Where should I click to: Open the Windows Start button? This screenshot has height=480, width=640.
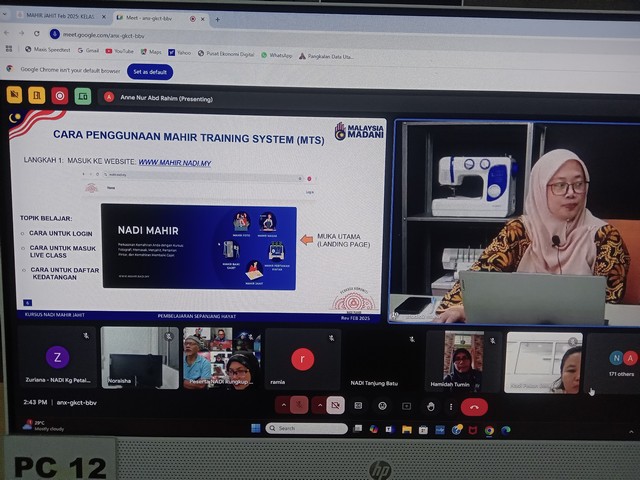(255, 428)
